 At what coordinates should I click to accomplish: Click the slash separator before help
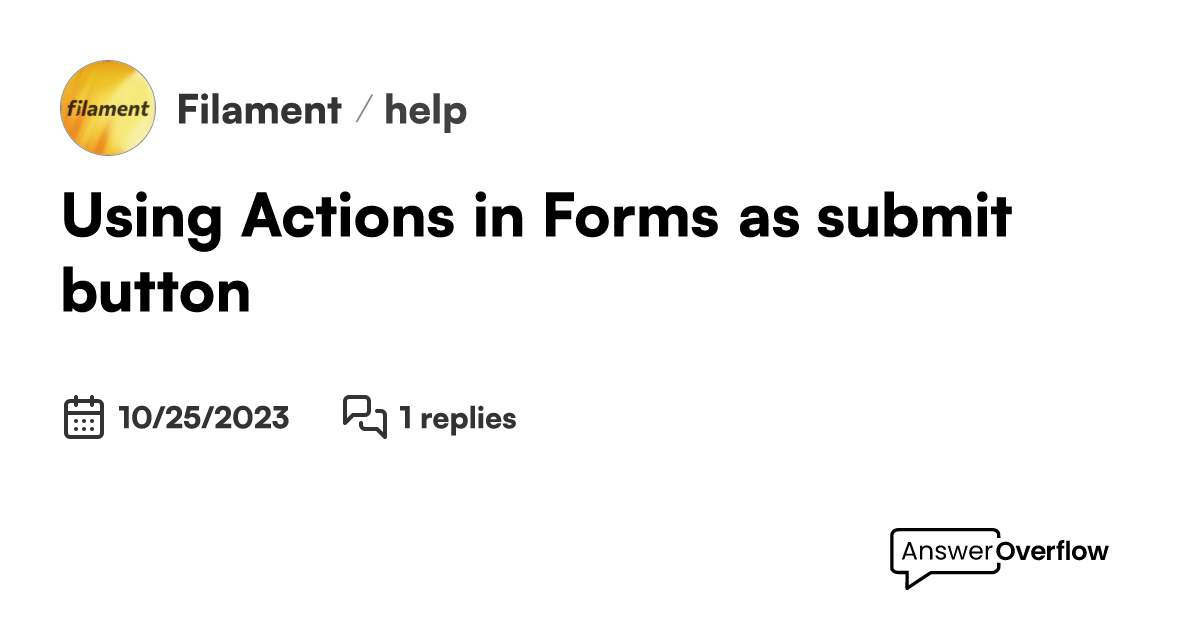[x=364, y=110]
